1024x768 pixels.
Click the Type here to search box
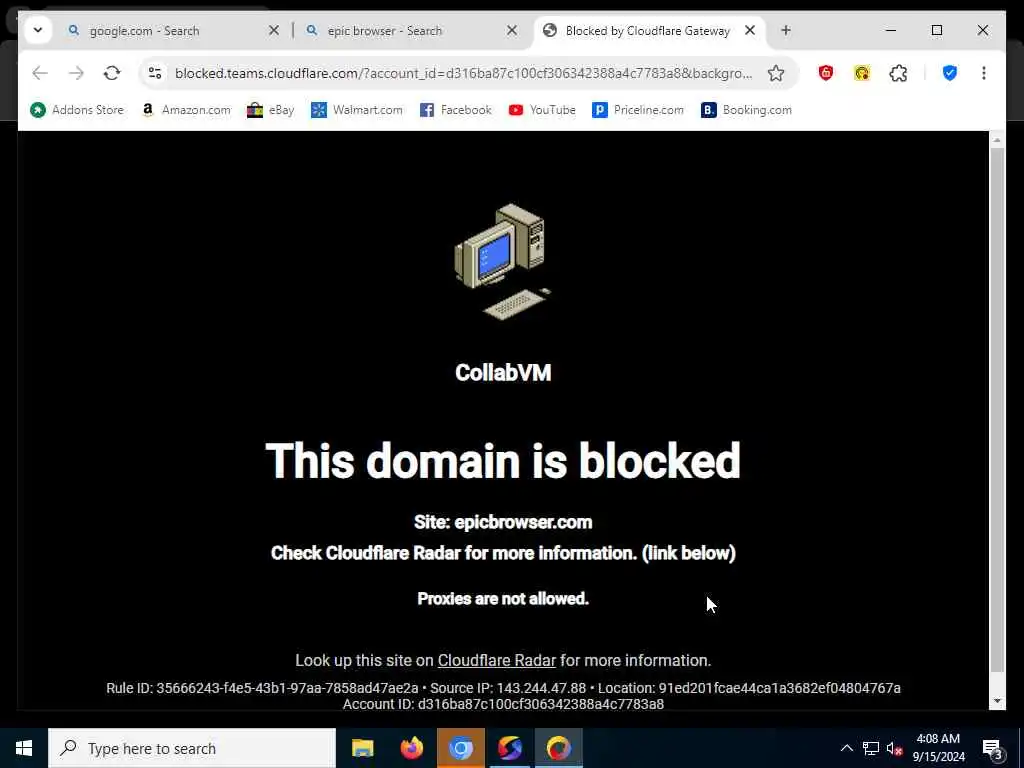(192, 748)
